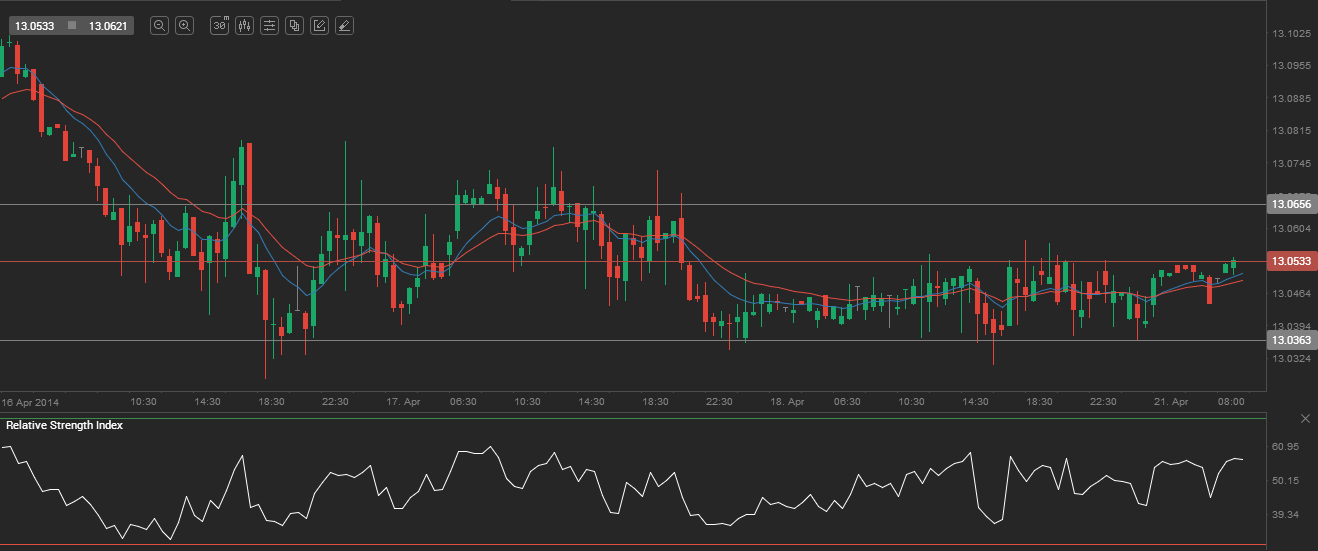This screenshot has height=551, width=1318.
Task: Click the 21. Apr date marker
Action: 1171,401
